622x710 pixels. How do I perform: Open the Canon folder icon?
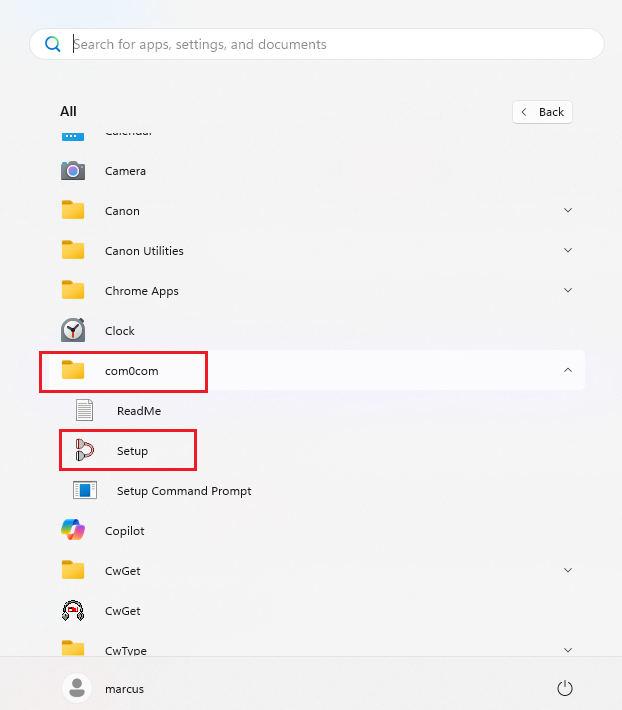tap(73, 211)
